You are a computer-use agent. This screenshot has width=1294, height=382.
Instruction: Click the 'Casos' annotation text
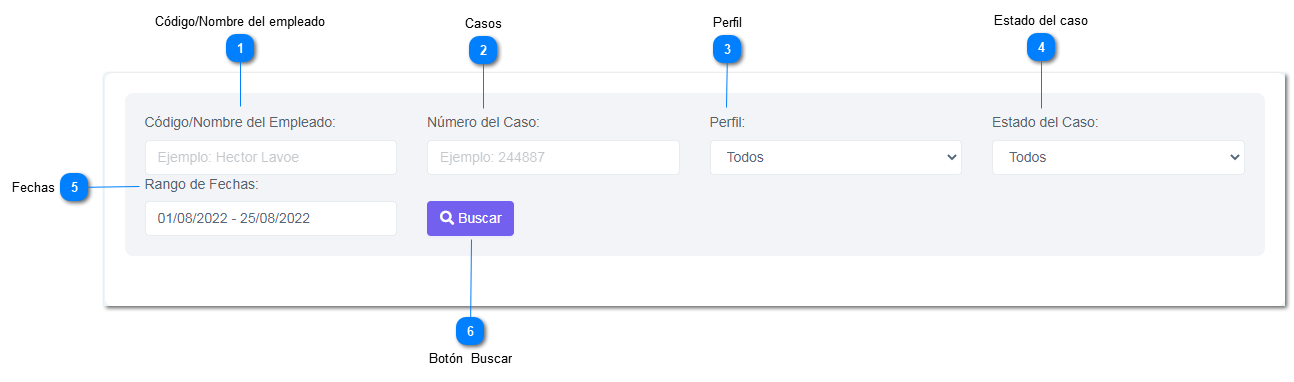click(x=483, y=22)
